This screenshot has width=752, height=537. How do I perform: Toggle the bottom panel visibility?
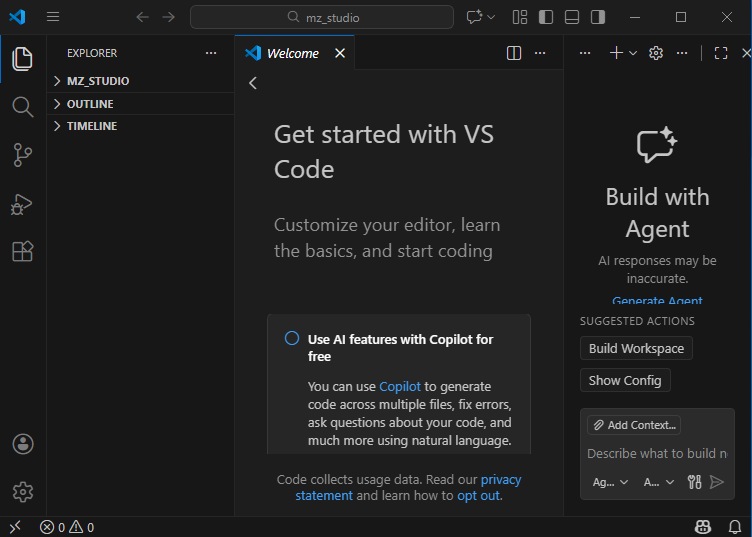tap(572, 17)
